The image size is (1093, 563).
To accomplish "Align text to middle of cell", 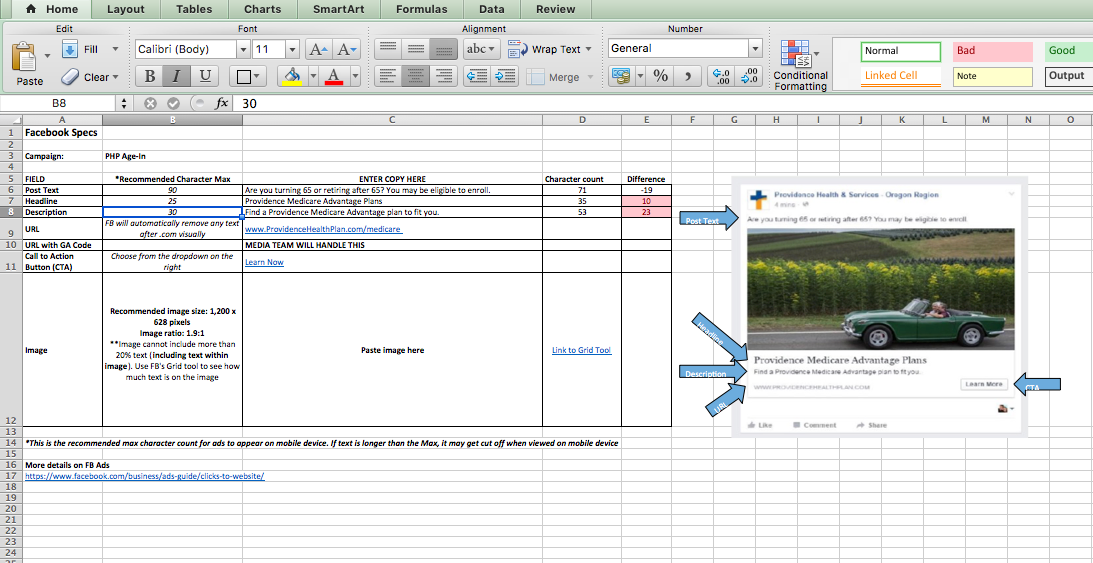I will 416,49.
